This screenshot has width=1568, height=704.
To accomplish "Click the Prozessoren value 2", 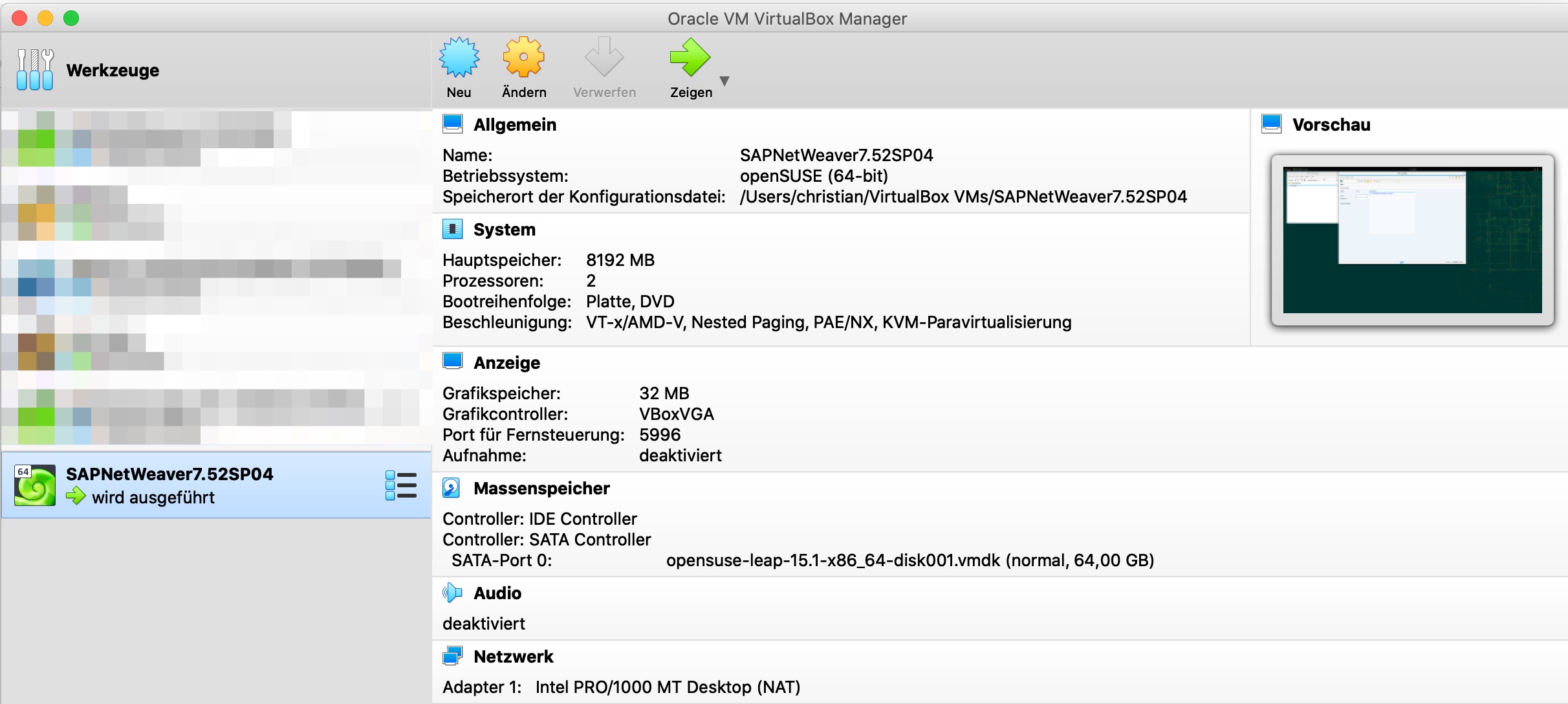I will (x=591, y=281).
